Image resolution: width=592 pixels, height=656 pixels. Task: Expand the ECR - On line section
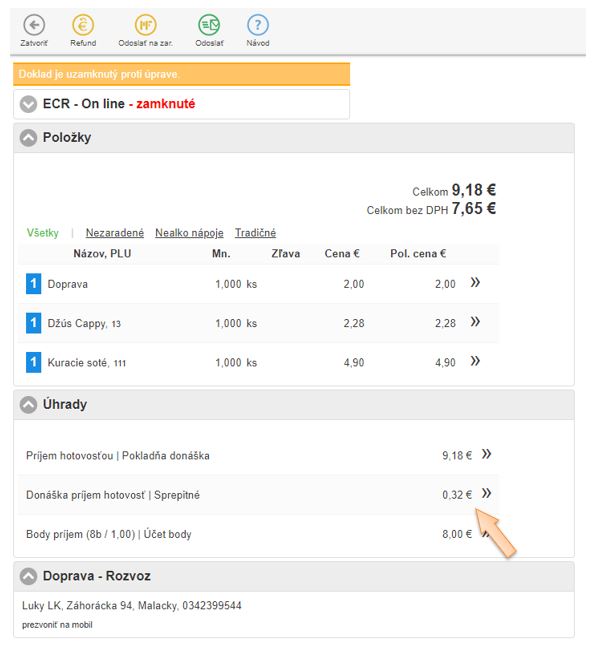coord(28,104)
